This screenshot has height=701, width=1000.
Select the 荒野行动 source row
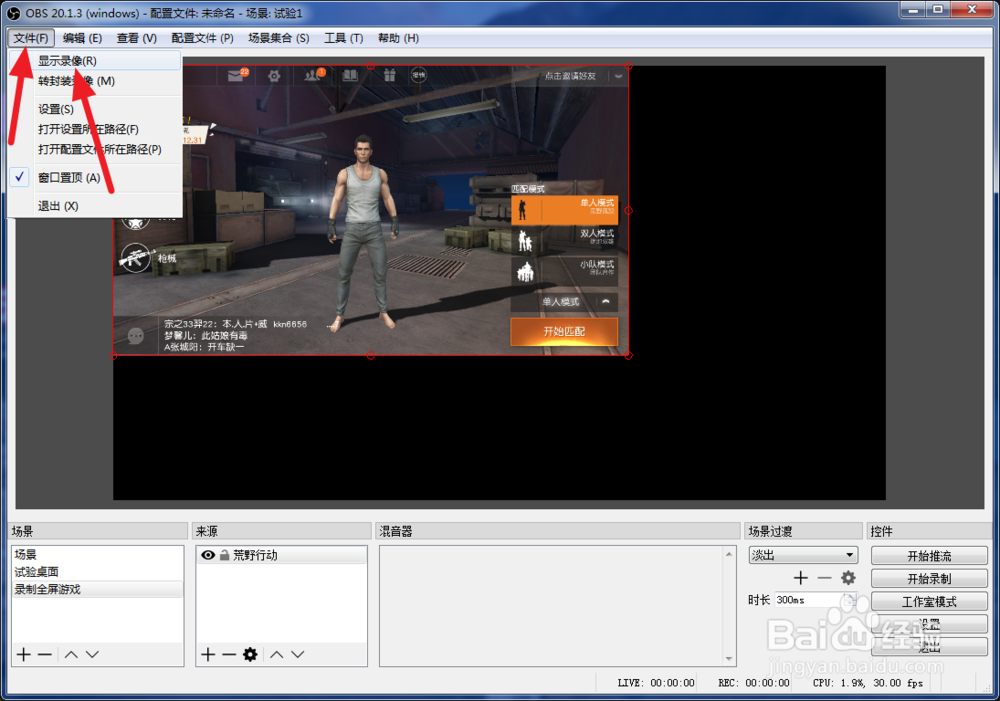[282, 555]
